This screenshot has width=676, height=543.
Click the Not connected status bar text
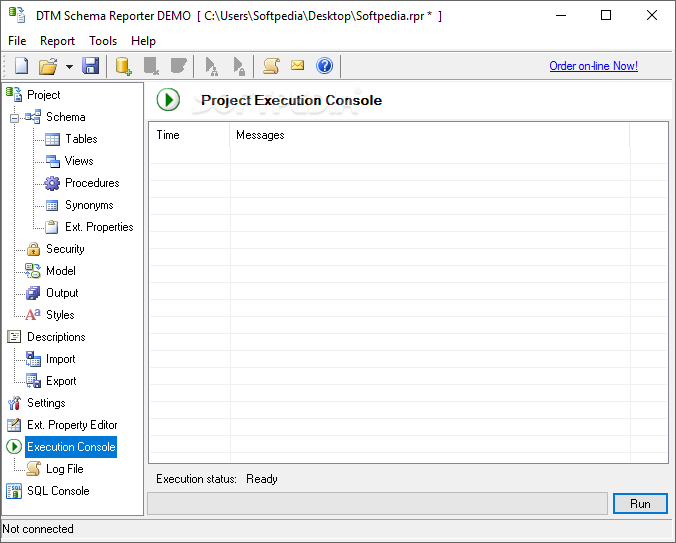click(38, 529)
